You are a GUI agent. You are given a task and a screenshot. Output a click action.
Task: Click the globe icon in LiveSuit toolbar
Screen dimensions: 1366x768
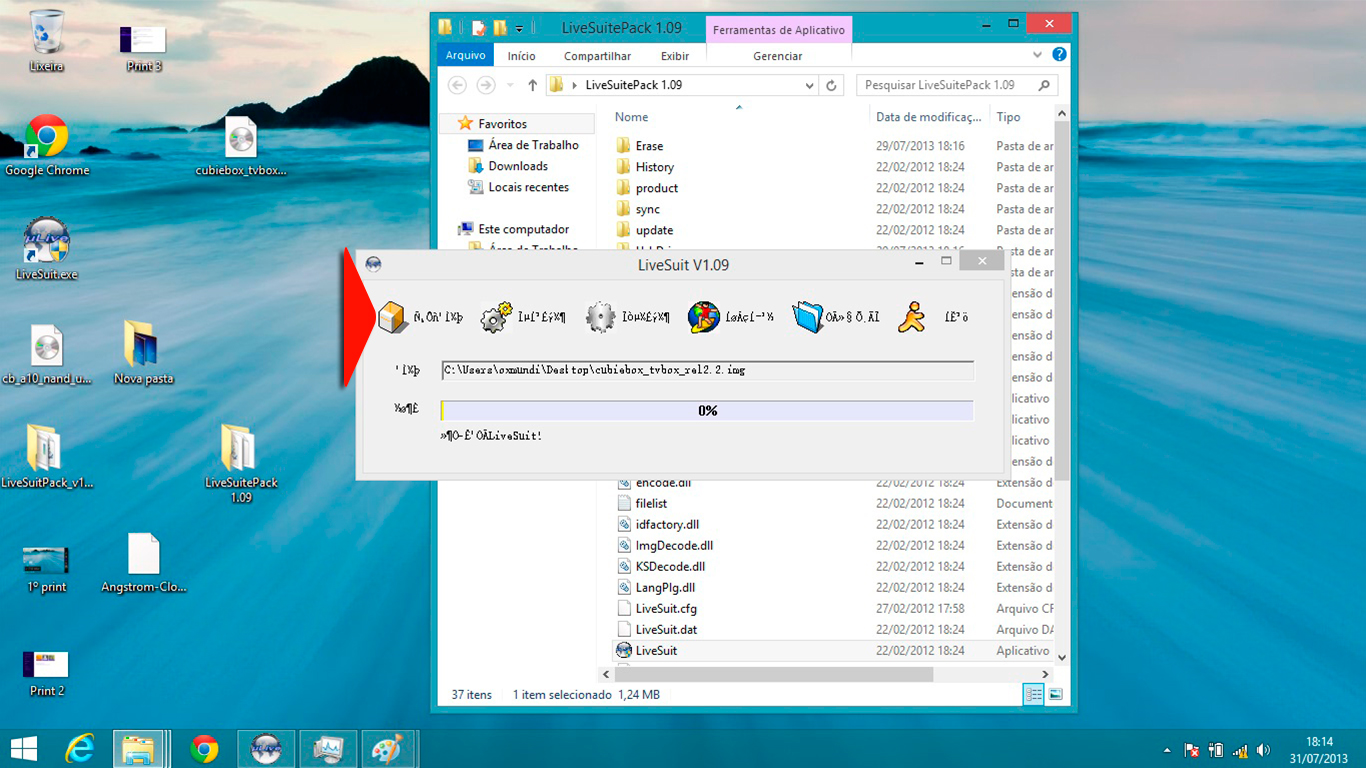(704, 317)
